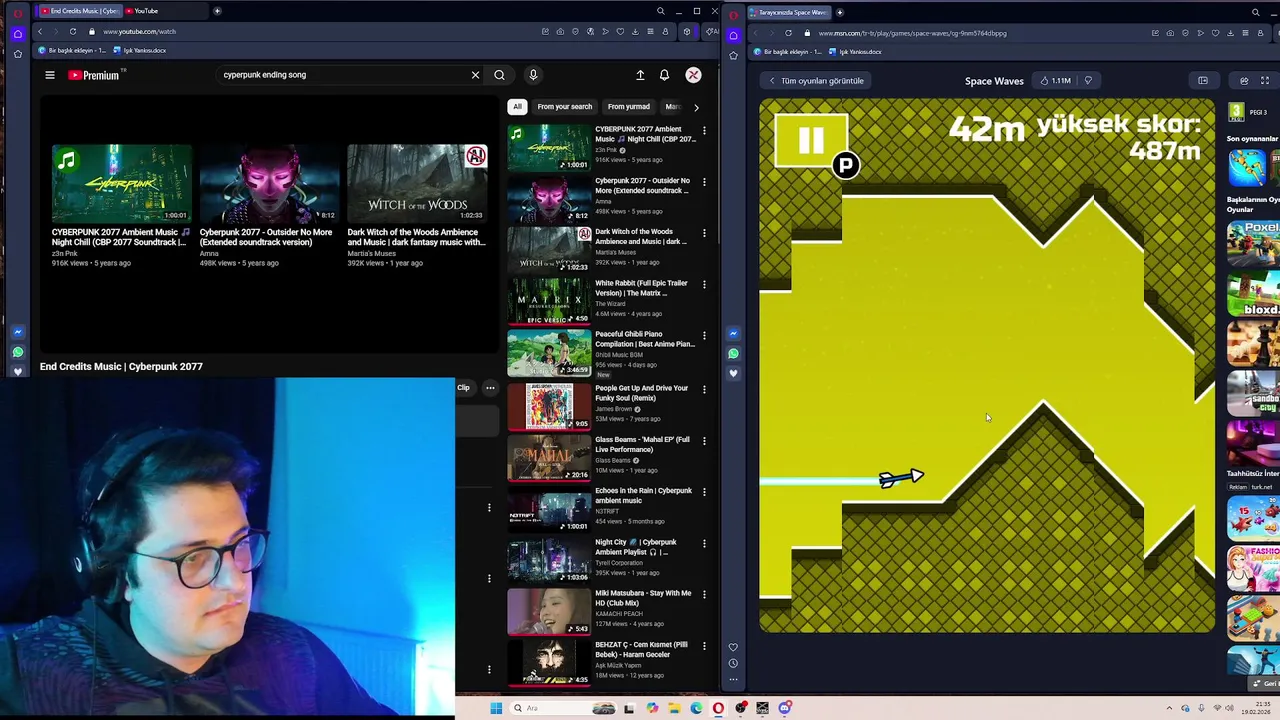Play Miki Matsubara Stay With Me thumbnail
The image size is (1280, 720).
549,611
